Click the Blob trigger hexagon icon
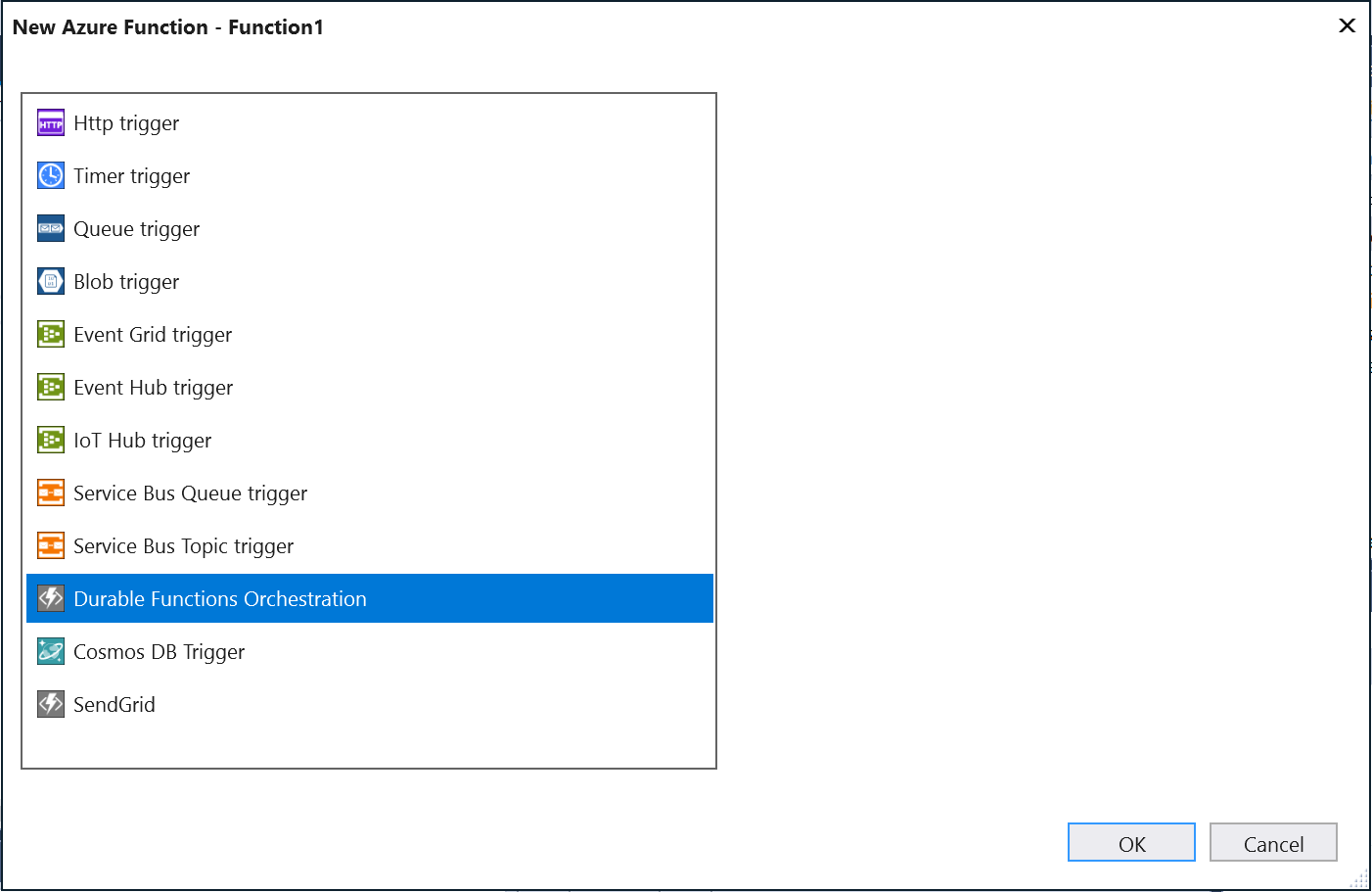The width and height of the screenshot is (1372, 892). (x=51, y=282)
